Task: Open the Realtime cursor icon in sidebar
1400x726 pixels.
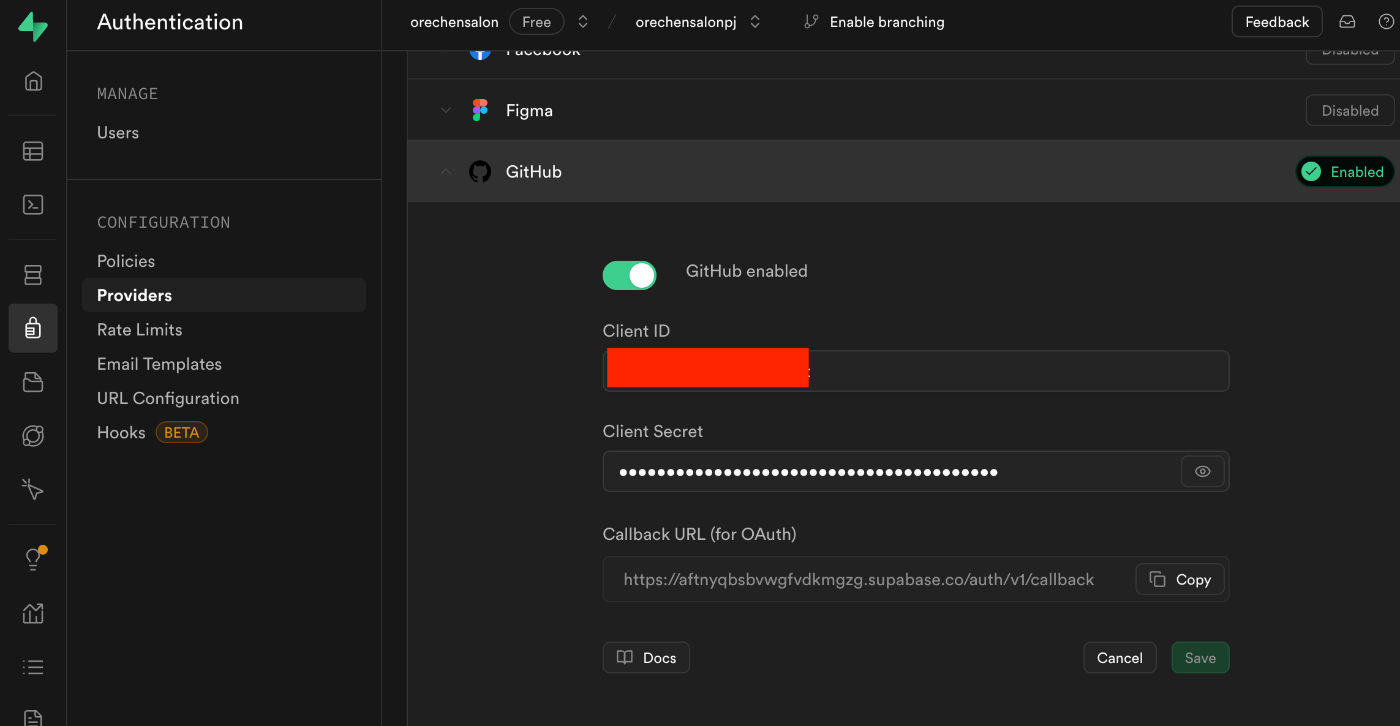Action: (33, 490)
